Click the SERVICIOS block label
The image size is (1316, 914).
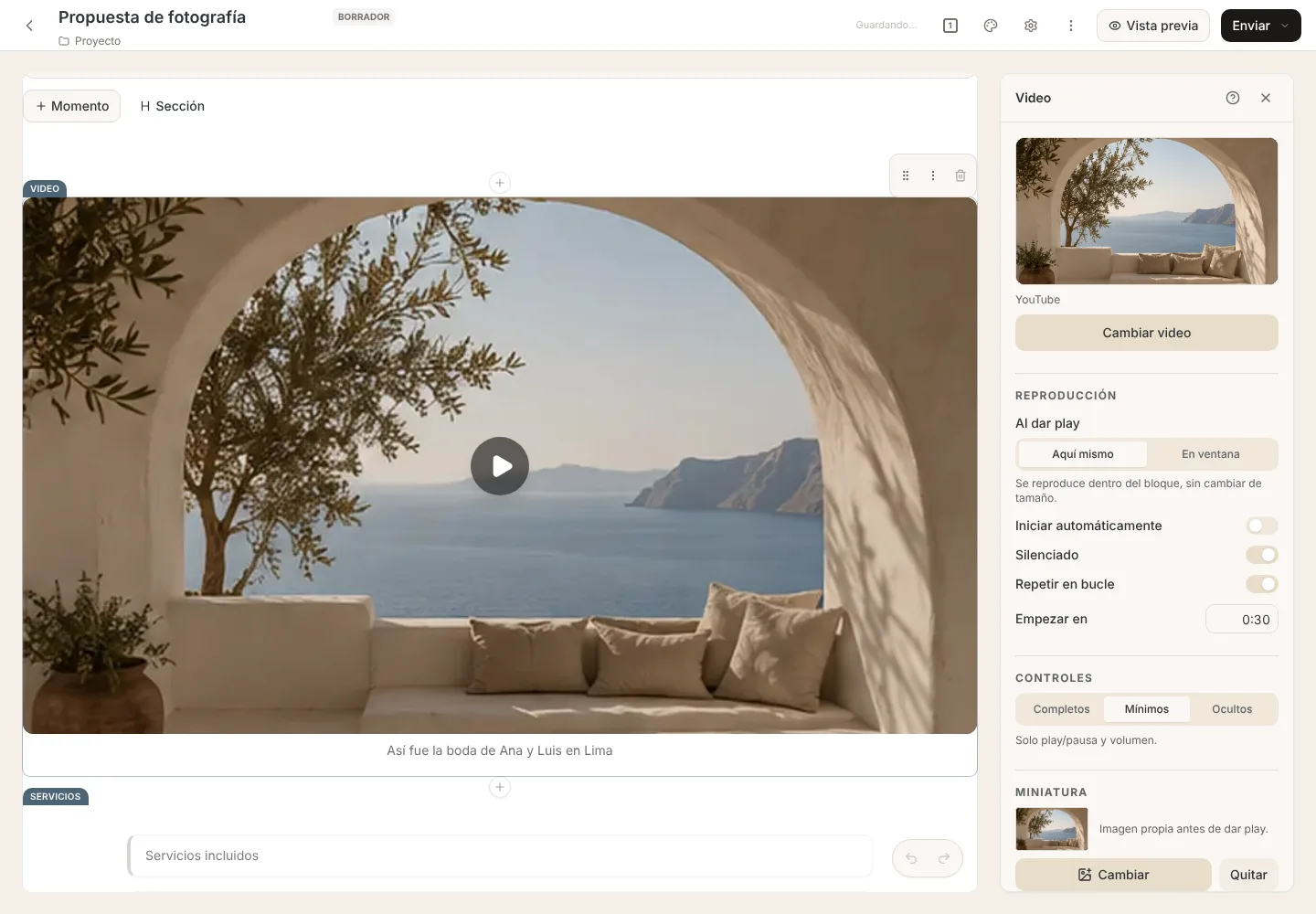click(56, 797)
